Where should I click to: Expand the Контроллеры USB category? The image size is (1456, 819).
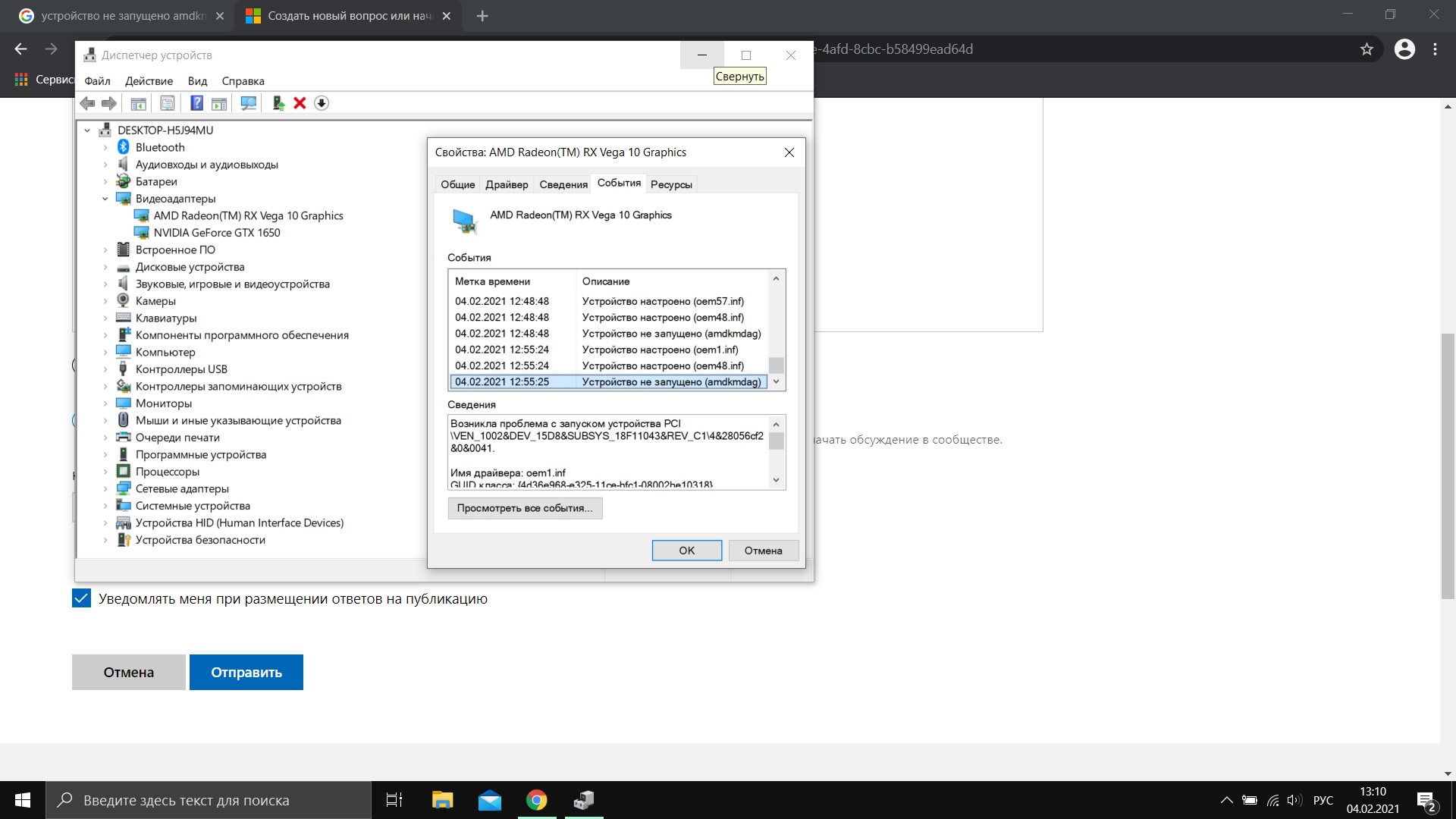tap(105, 369)
